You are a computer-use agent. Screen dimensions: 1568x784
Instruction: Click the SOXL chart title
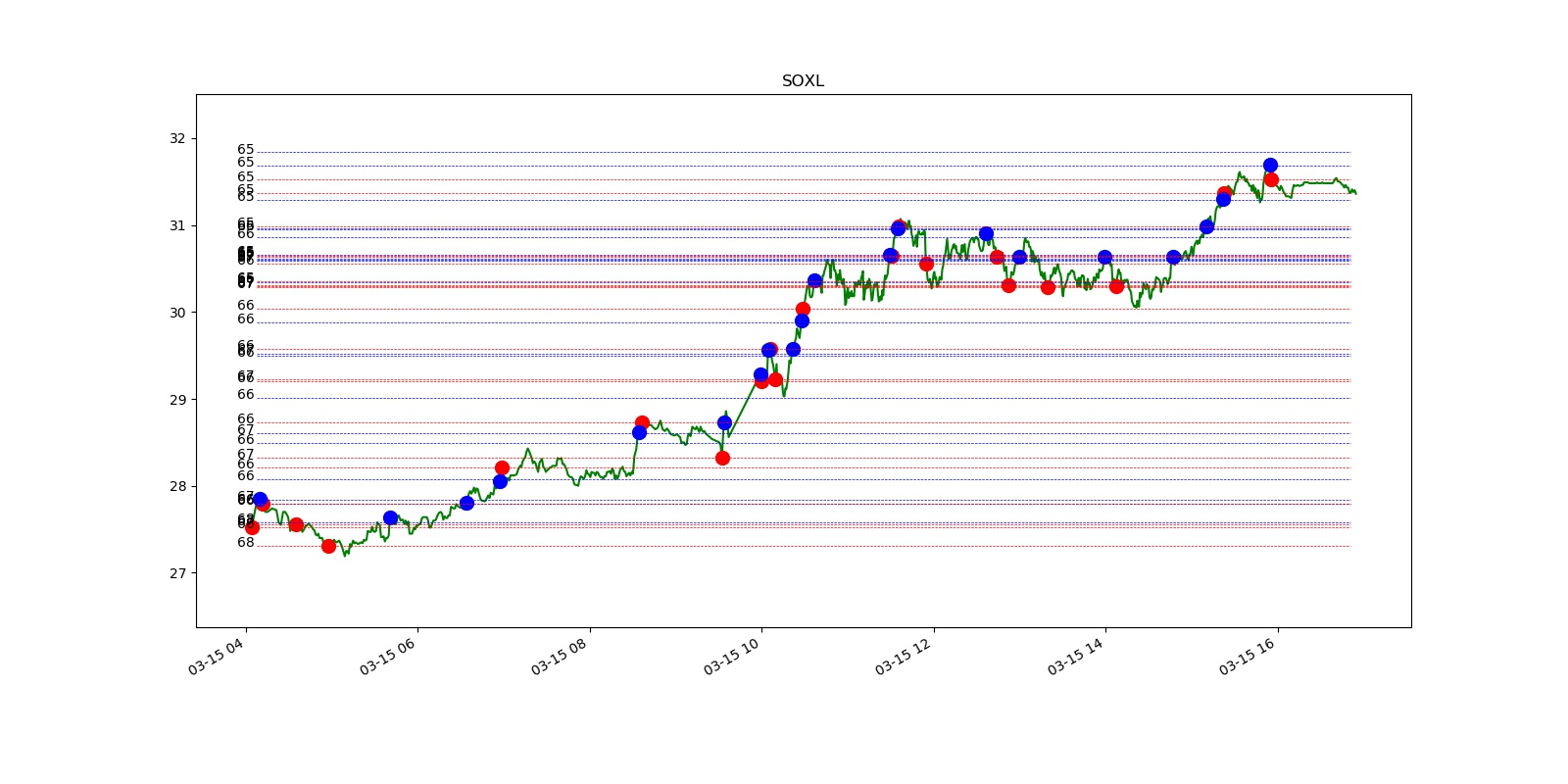click(x=803, y=81)
